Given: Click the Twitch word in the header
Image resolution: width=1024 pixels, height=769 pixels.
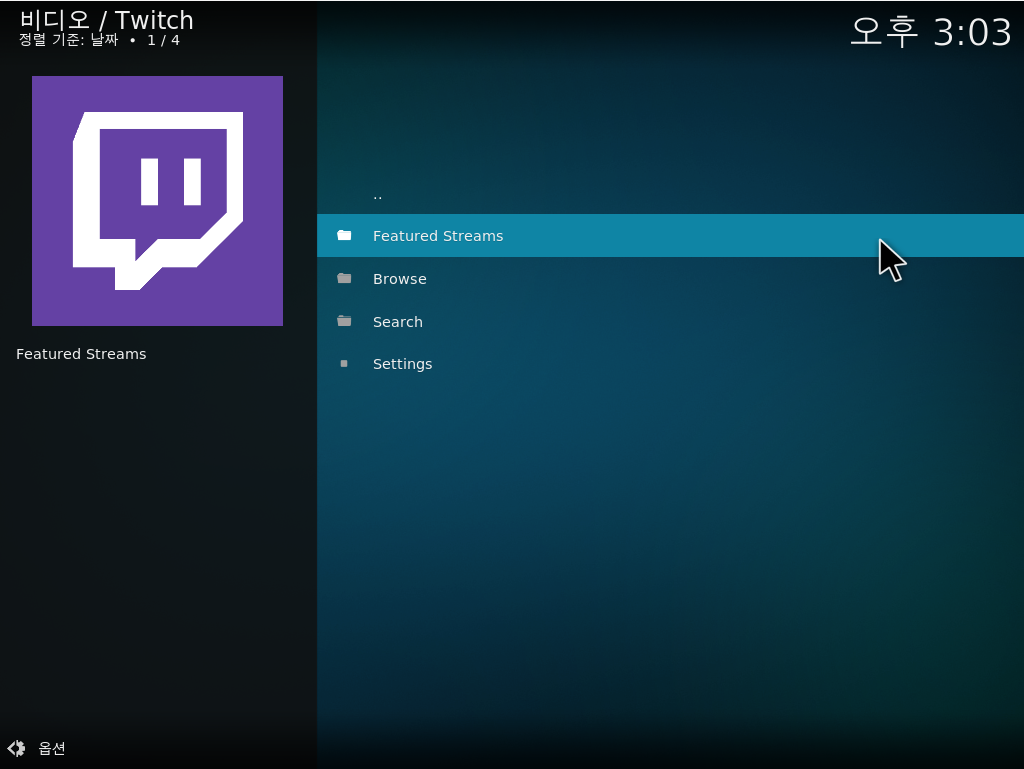Looking at the screenshot, I should (x=154, y=19).
